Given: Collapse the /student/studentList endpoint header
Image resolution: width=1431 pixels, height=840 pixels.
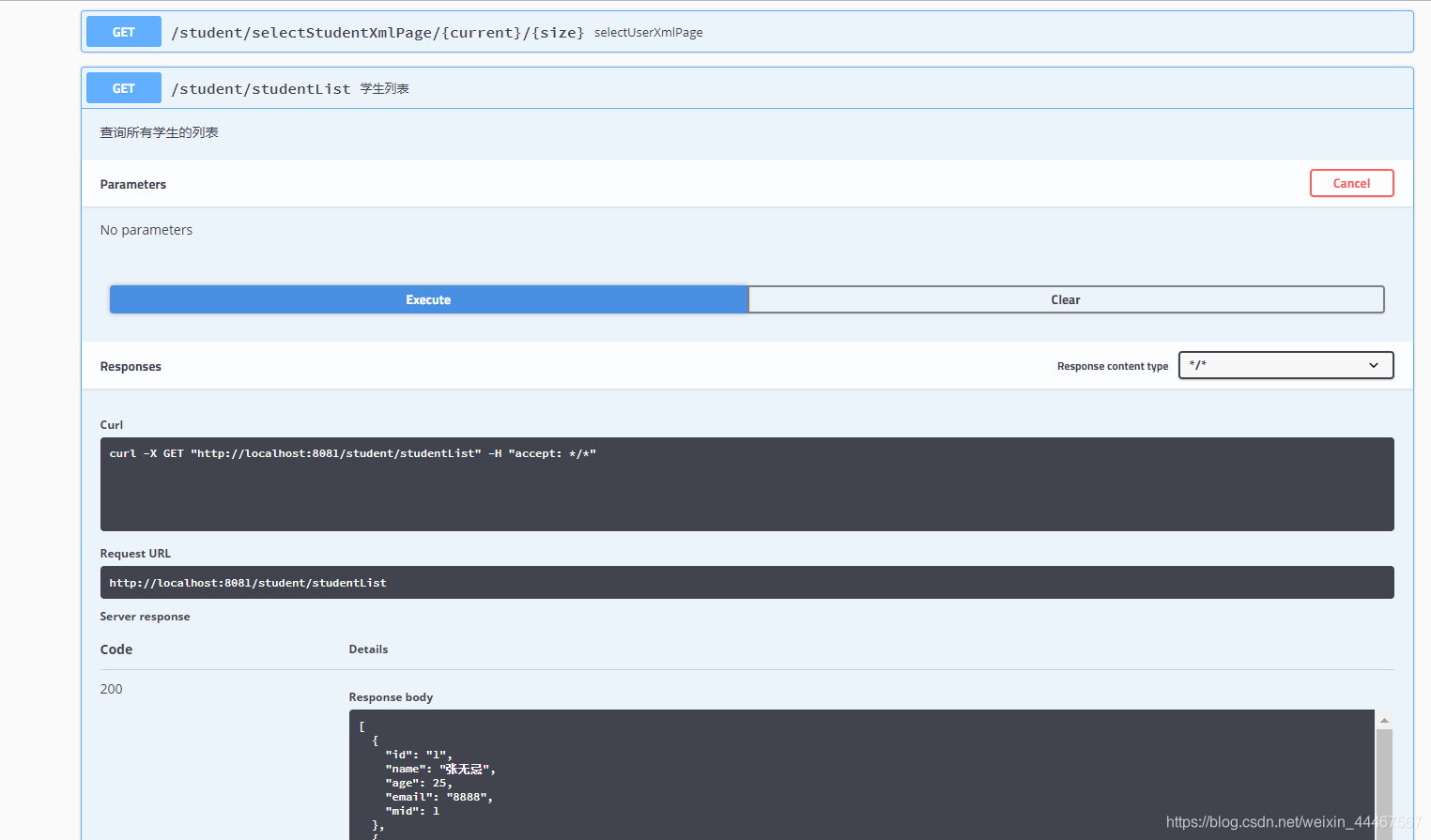Looking at the screenshot, I should pos(746,88).
